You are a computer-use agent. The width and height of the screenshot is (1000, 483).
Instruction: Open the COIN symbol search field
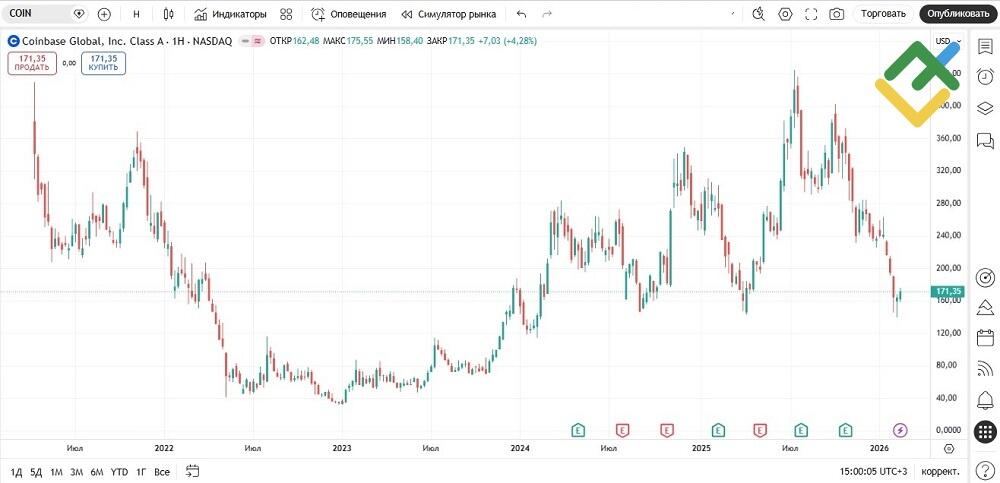(45, 13)
